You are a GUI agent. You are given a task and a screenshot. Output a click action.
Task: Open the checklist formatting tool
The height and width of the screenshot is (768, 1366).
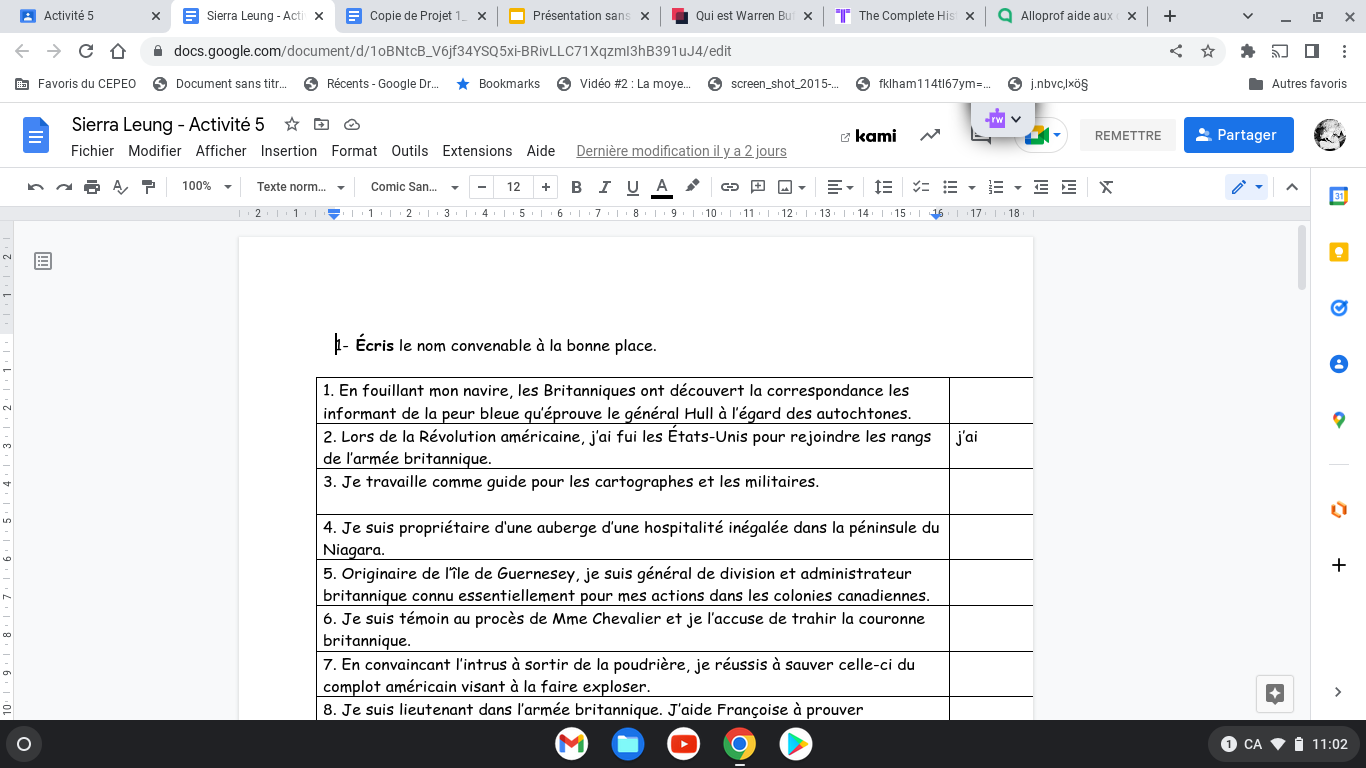[x=921, y=187]
